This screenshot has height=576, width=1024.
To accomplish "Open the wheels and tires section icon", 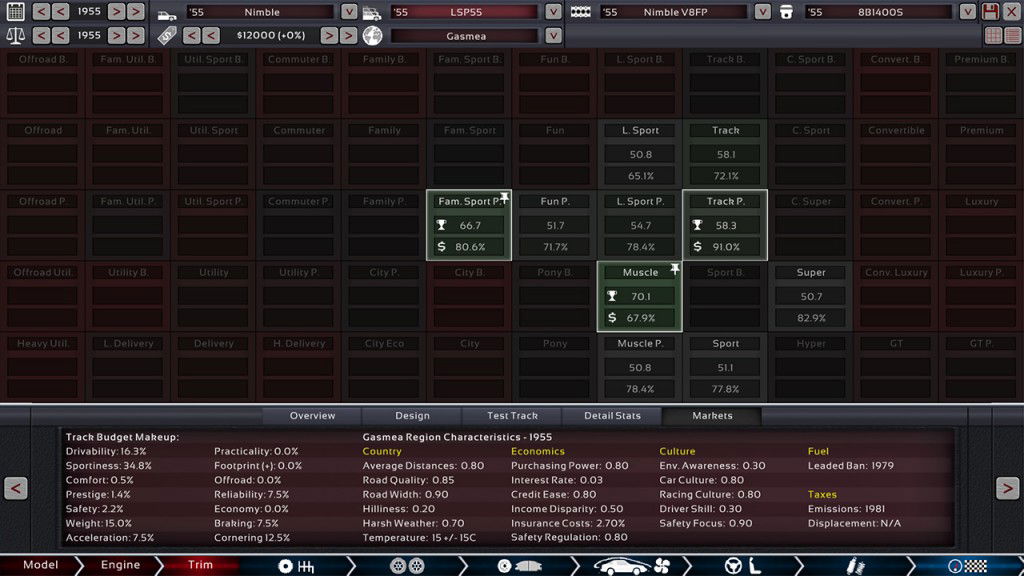I will point(405,566).
